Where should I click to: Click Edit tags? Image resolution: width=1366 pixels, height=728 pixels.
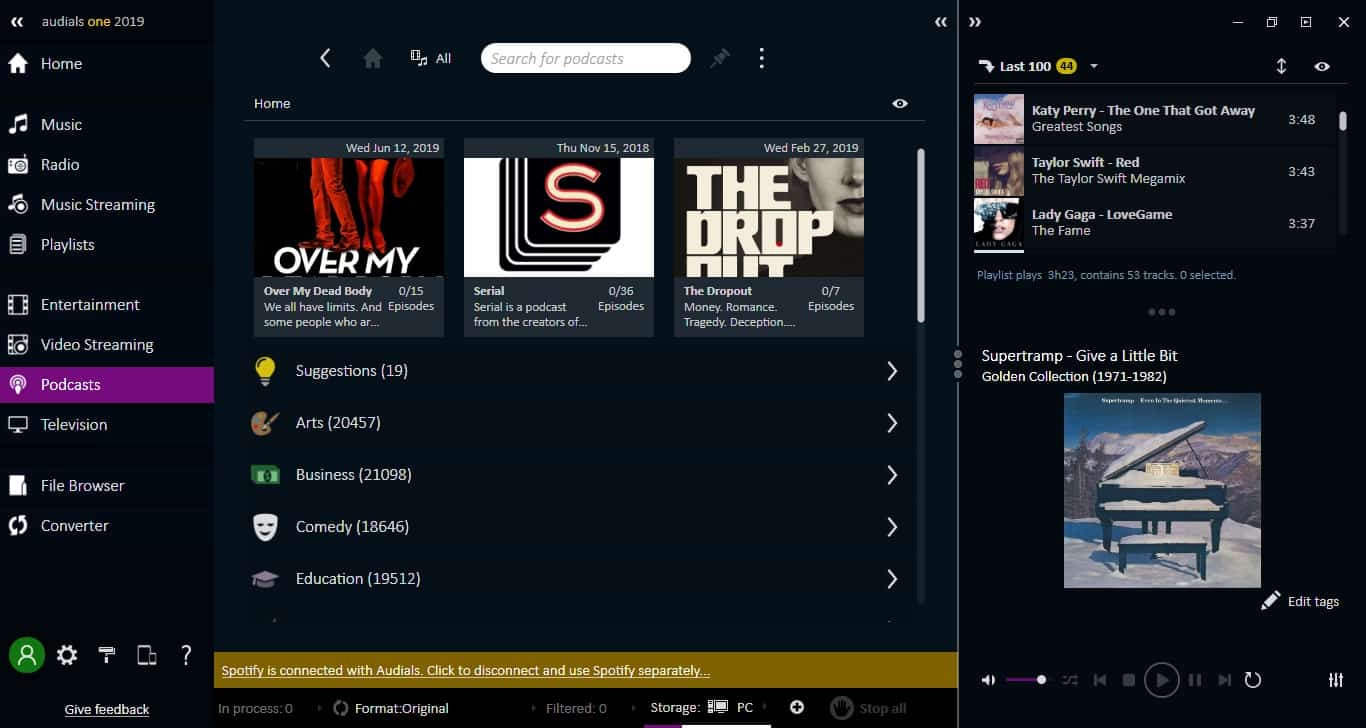point(1300,601)
